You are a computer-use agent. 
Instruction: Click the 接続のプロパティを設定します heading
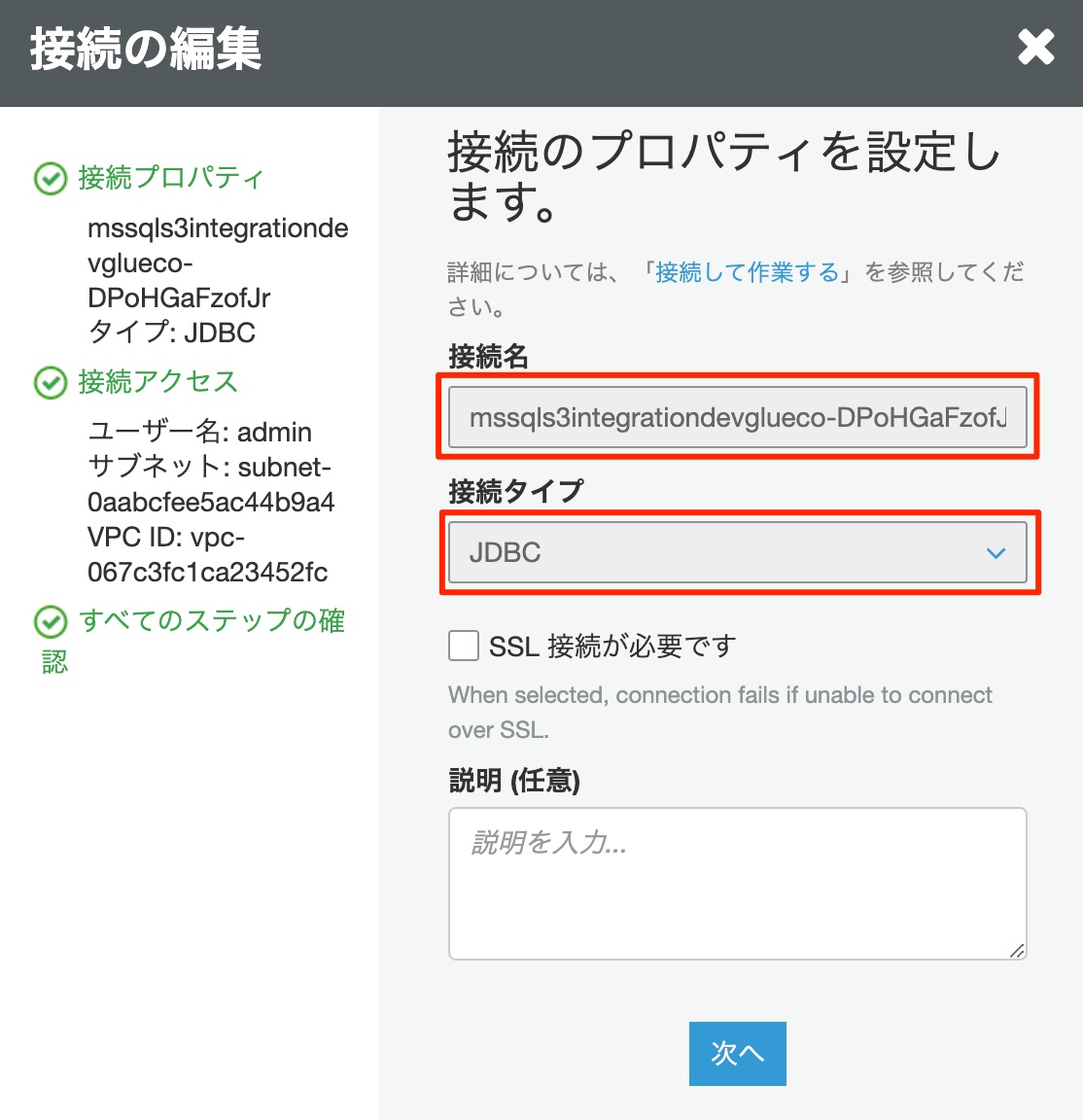(723, 176)
